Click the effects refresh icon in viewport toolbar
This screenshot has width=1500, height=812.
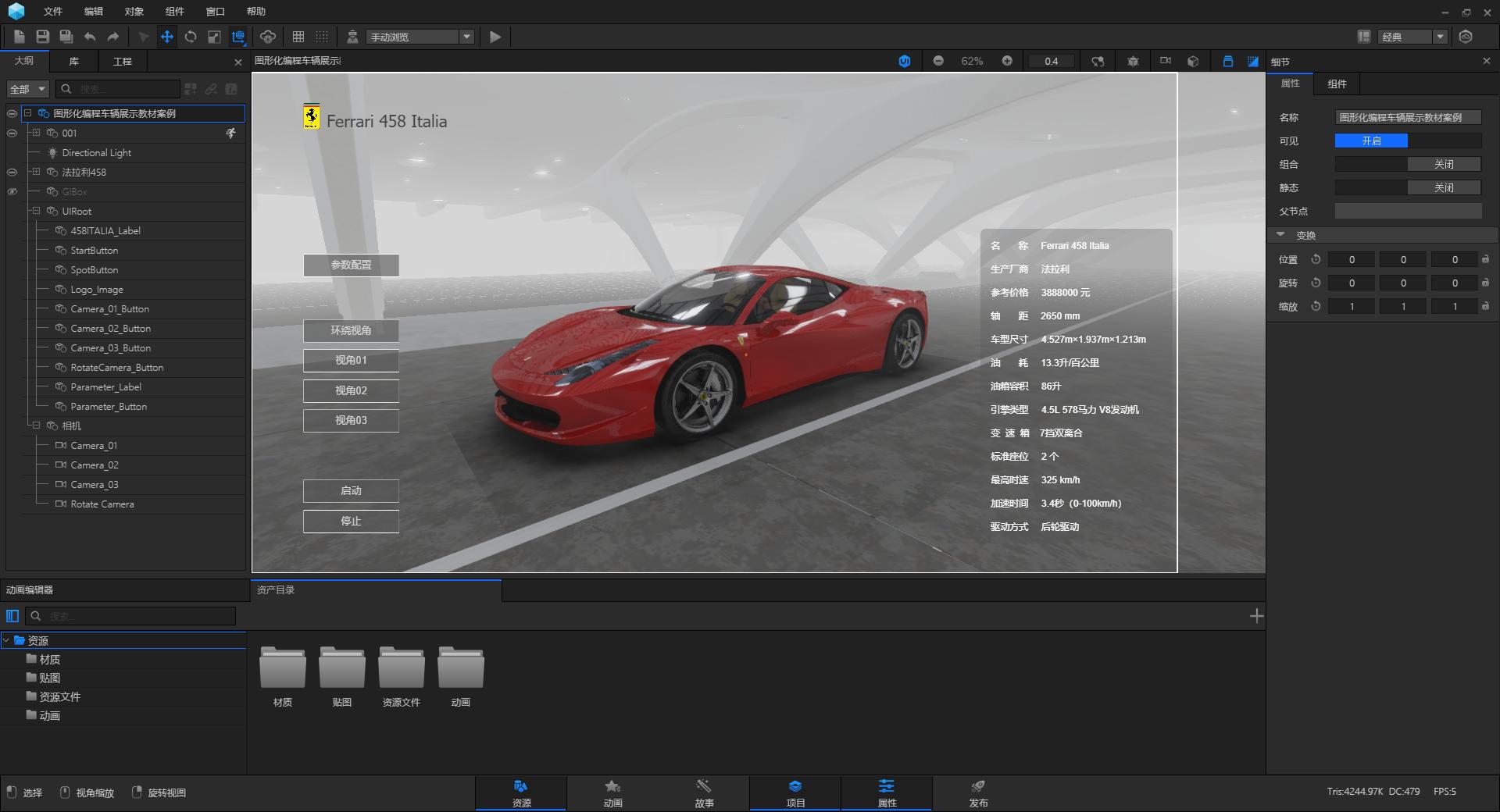point(1098,61)
